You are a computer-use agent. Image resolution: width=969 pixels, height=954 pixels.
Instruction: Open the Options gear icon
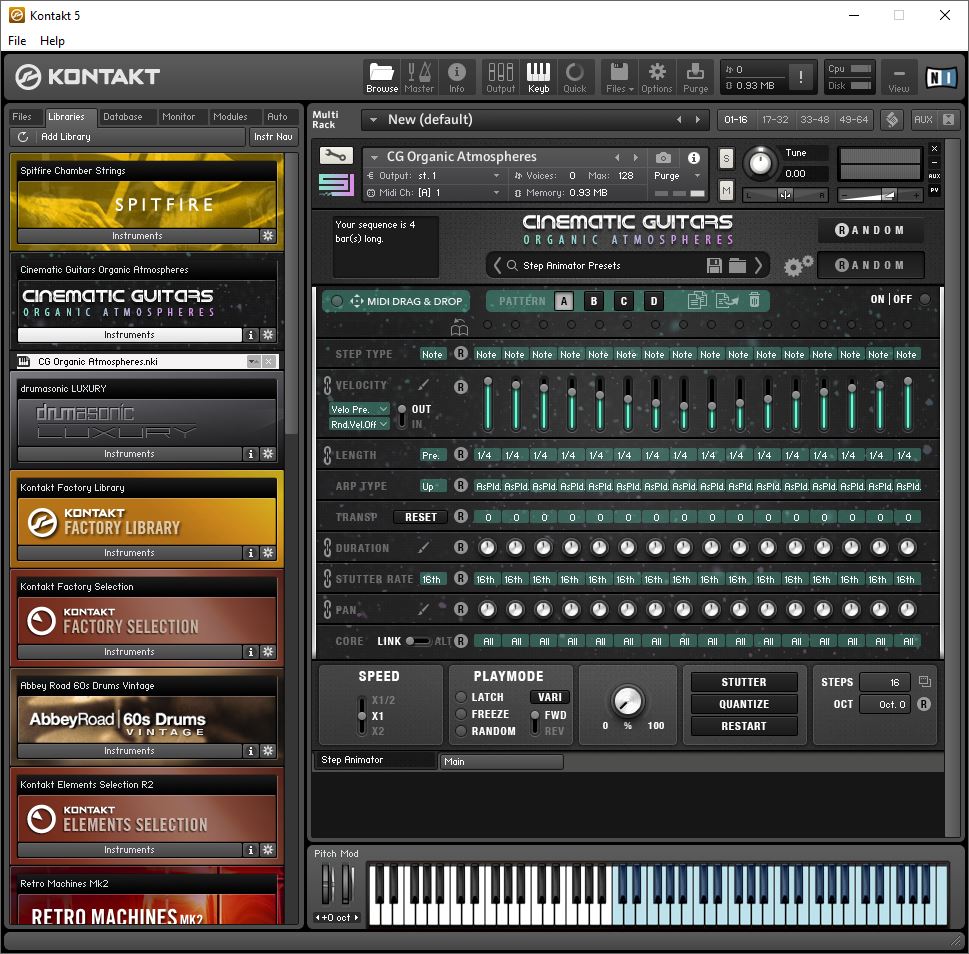(657, 77)
